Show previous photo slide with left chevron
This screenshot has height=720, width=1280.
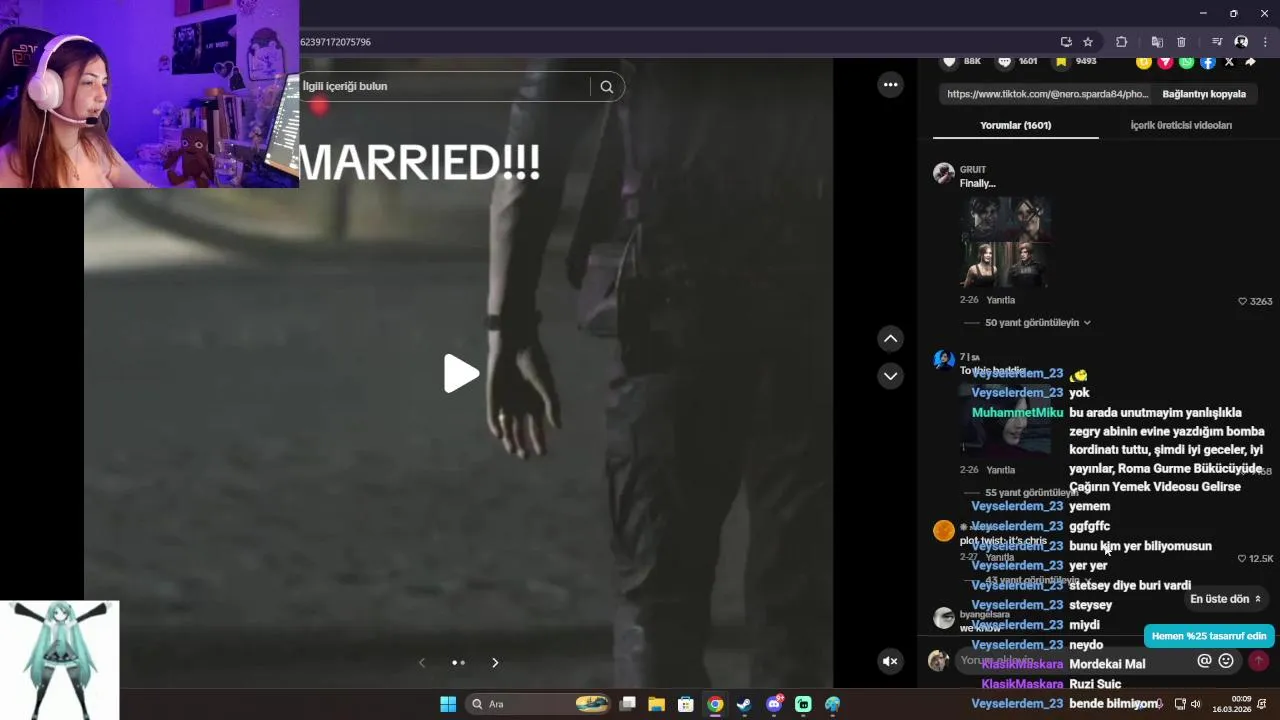tap(422, 662)
